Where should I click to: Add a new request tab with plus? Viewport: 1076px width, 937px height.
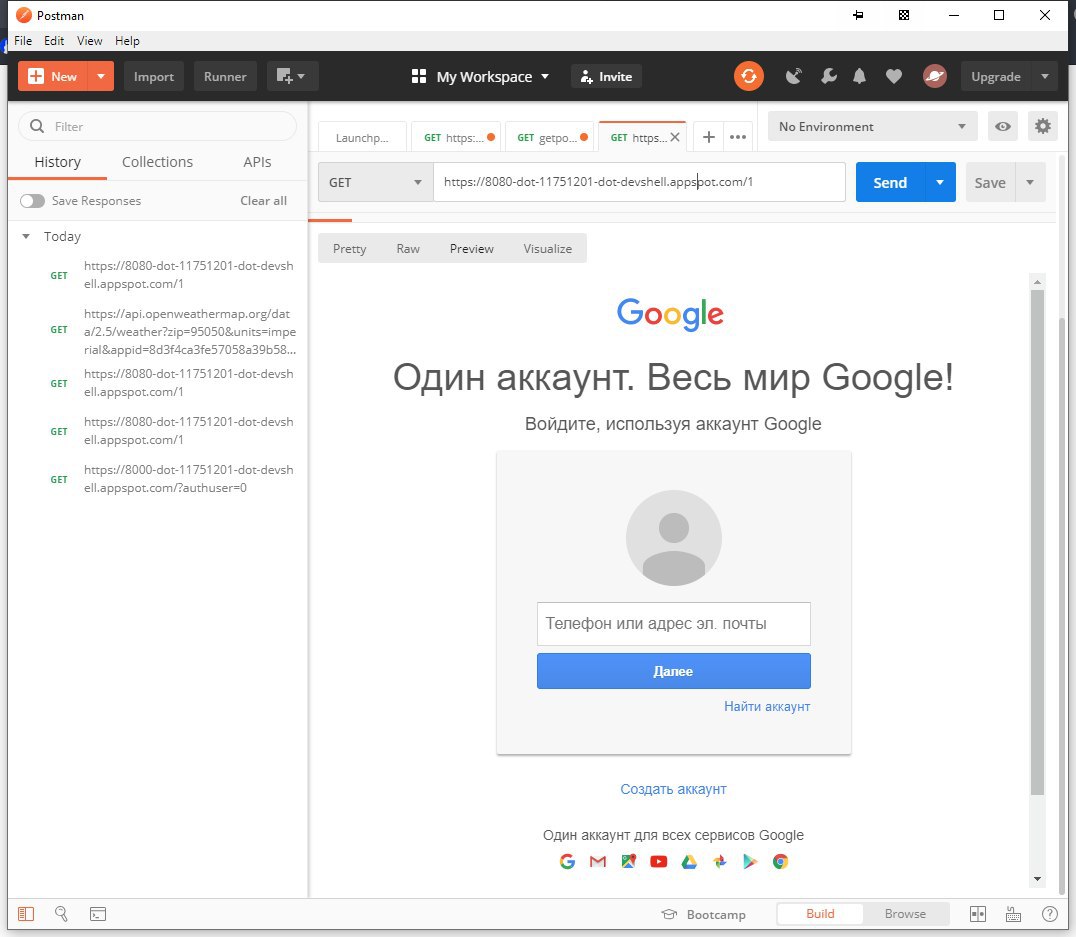pos(709,137)
